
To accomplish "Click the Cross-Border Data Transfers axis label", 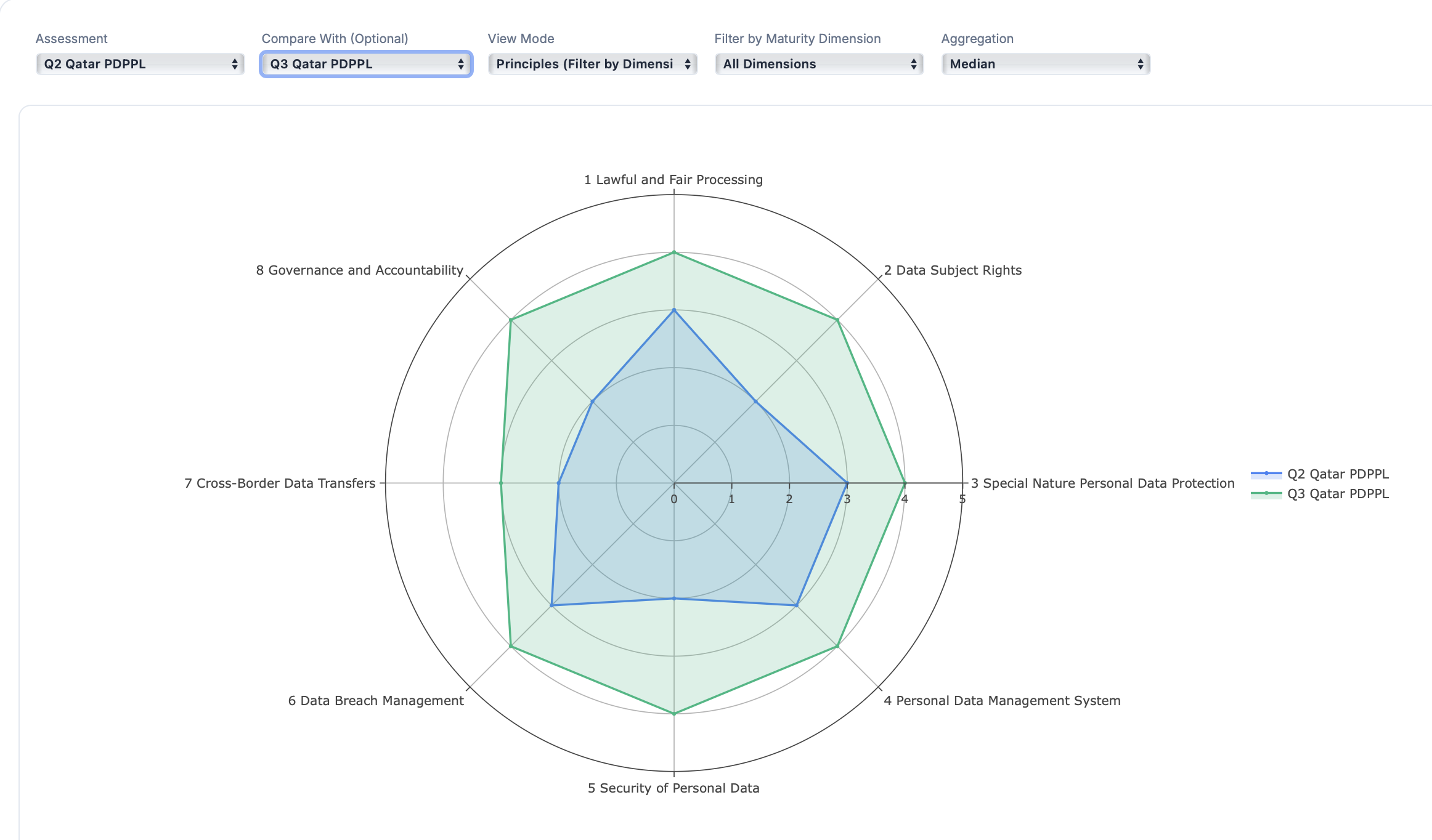I will (x=279, y=483).
